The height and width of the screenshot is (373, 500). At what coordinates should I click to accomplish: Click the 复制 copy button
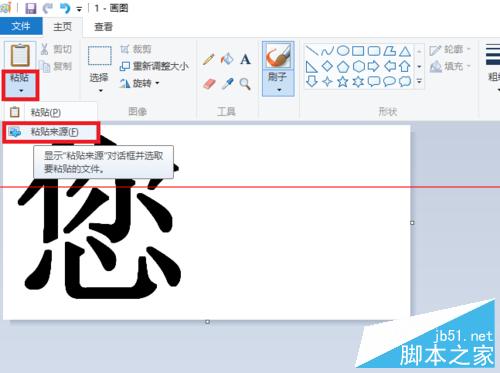tap(56, 66)
